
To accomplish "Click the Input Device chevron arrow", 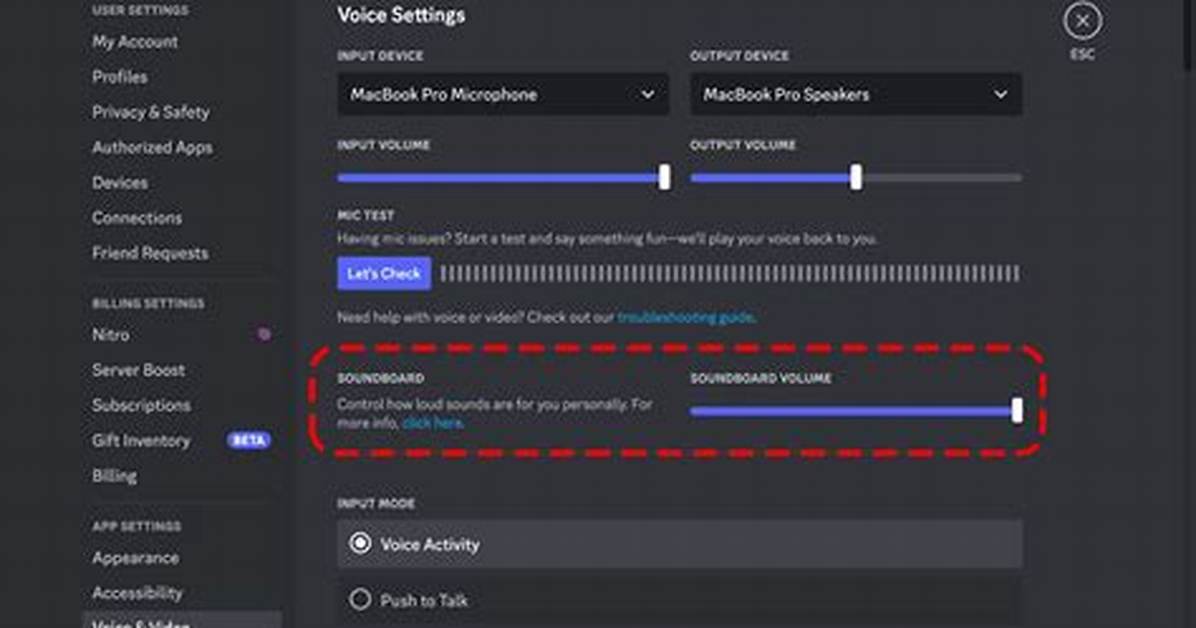I will 648,95.
